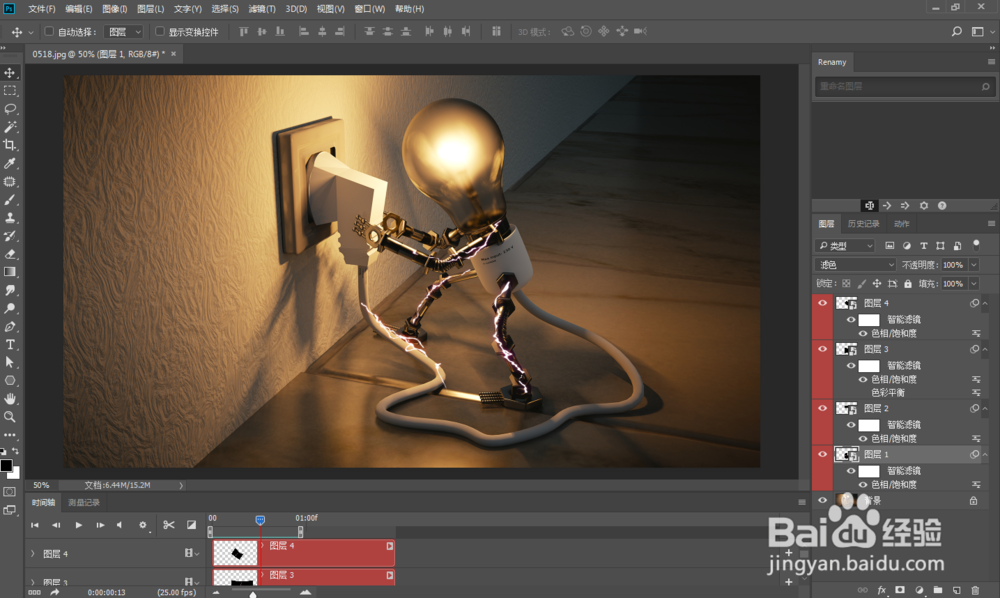
Task: Toggle 色相/饱和度 visibility under 图层 2
Action: 863,438
